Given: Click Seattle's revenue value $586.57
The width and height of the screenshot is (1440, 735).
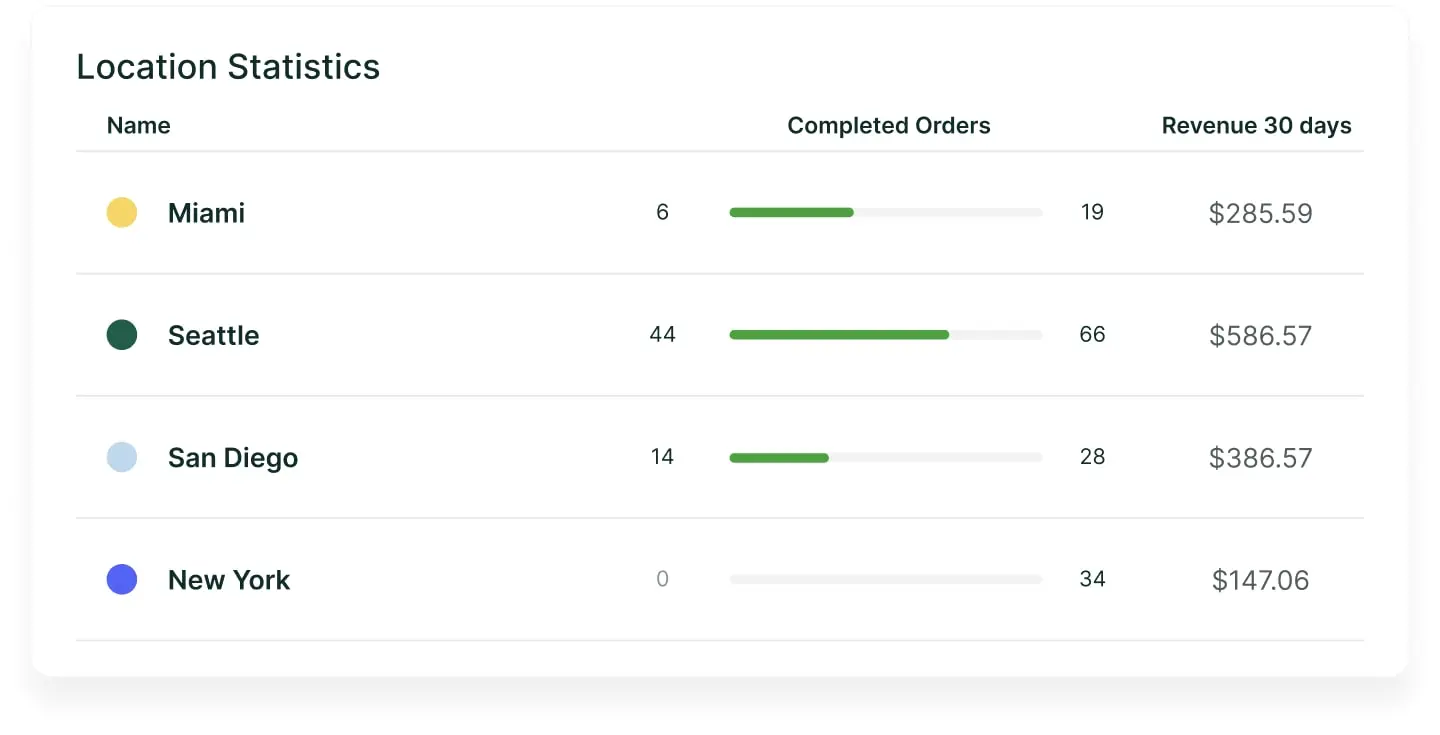Looking at the screenshot, I should click(1260, 335).
